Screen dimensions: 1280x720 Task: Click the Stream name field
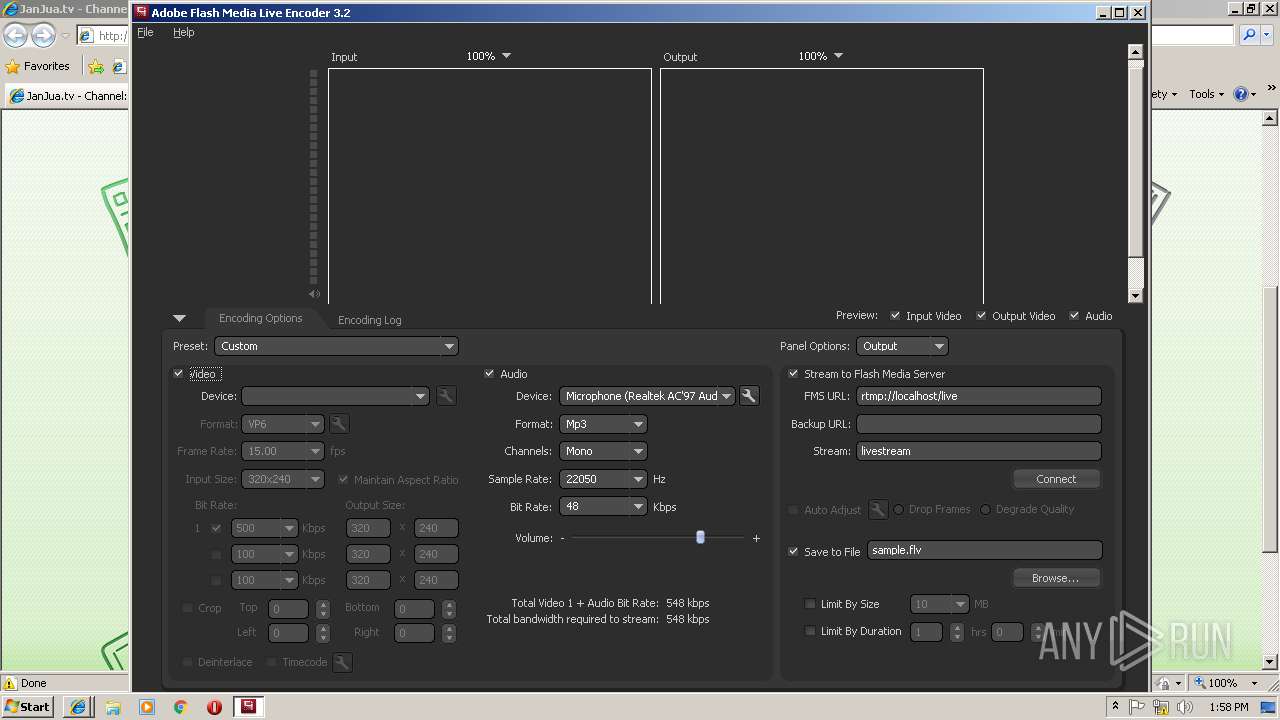tap(979, 451)
